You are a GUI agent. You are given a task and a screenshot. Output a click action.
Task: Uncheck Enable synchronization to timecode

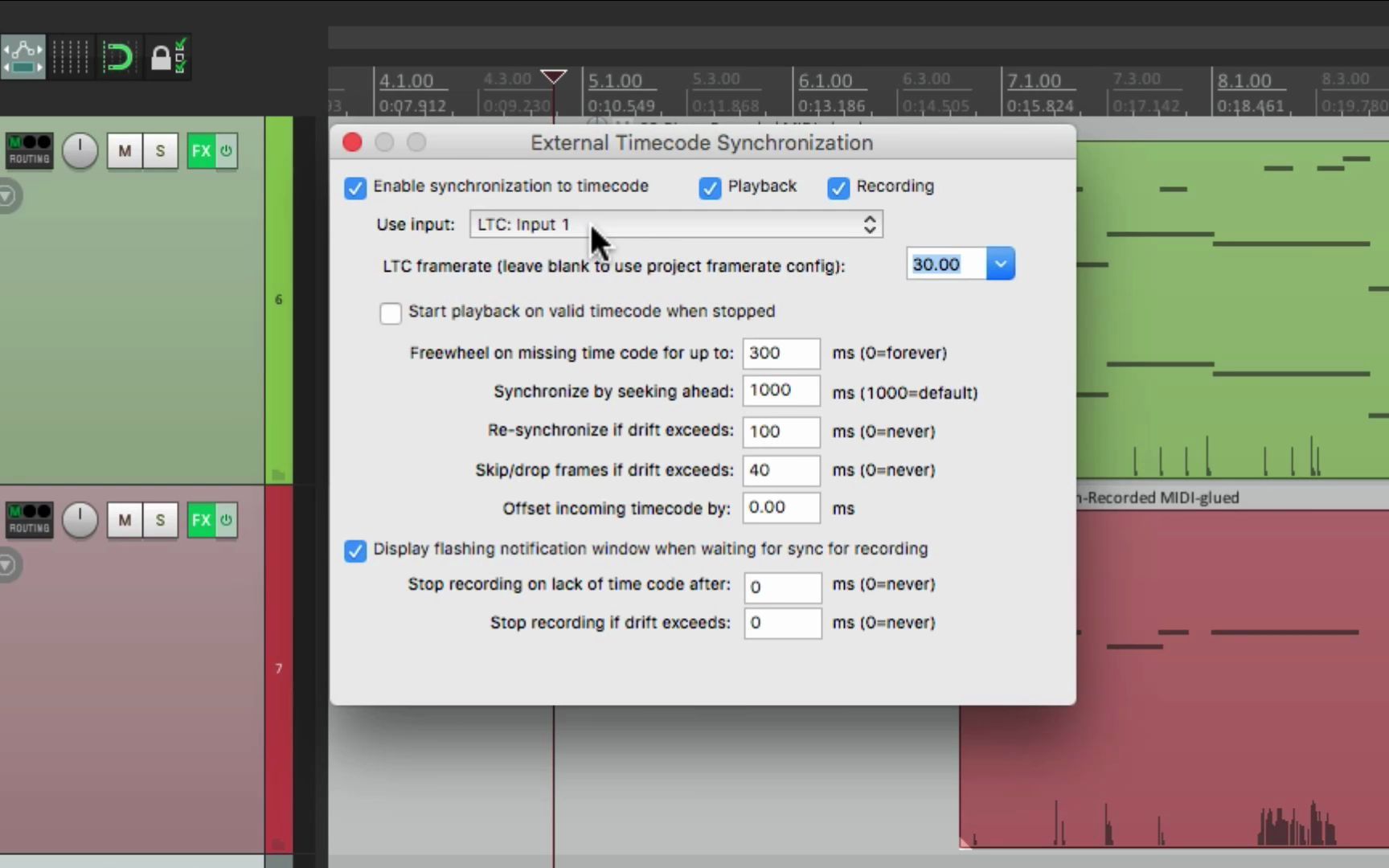point(355,188)
